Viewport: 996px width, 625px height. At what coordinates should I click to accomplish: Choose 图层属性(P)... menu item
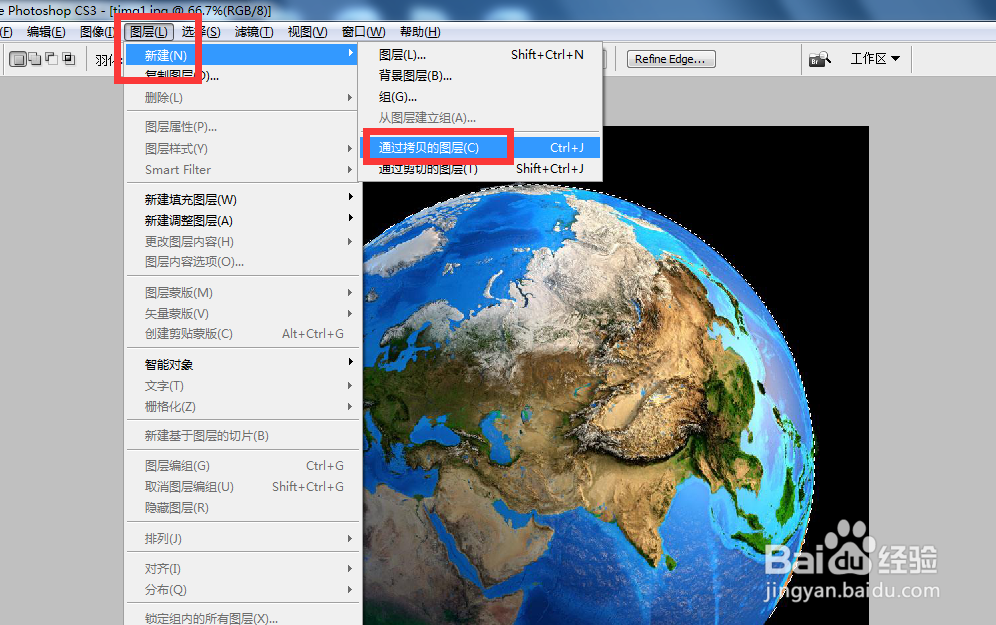(x=242, y=127)
